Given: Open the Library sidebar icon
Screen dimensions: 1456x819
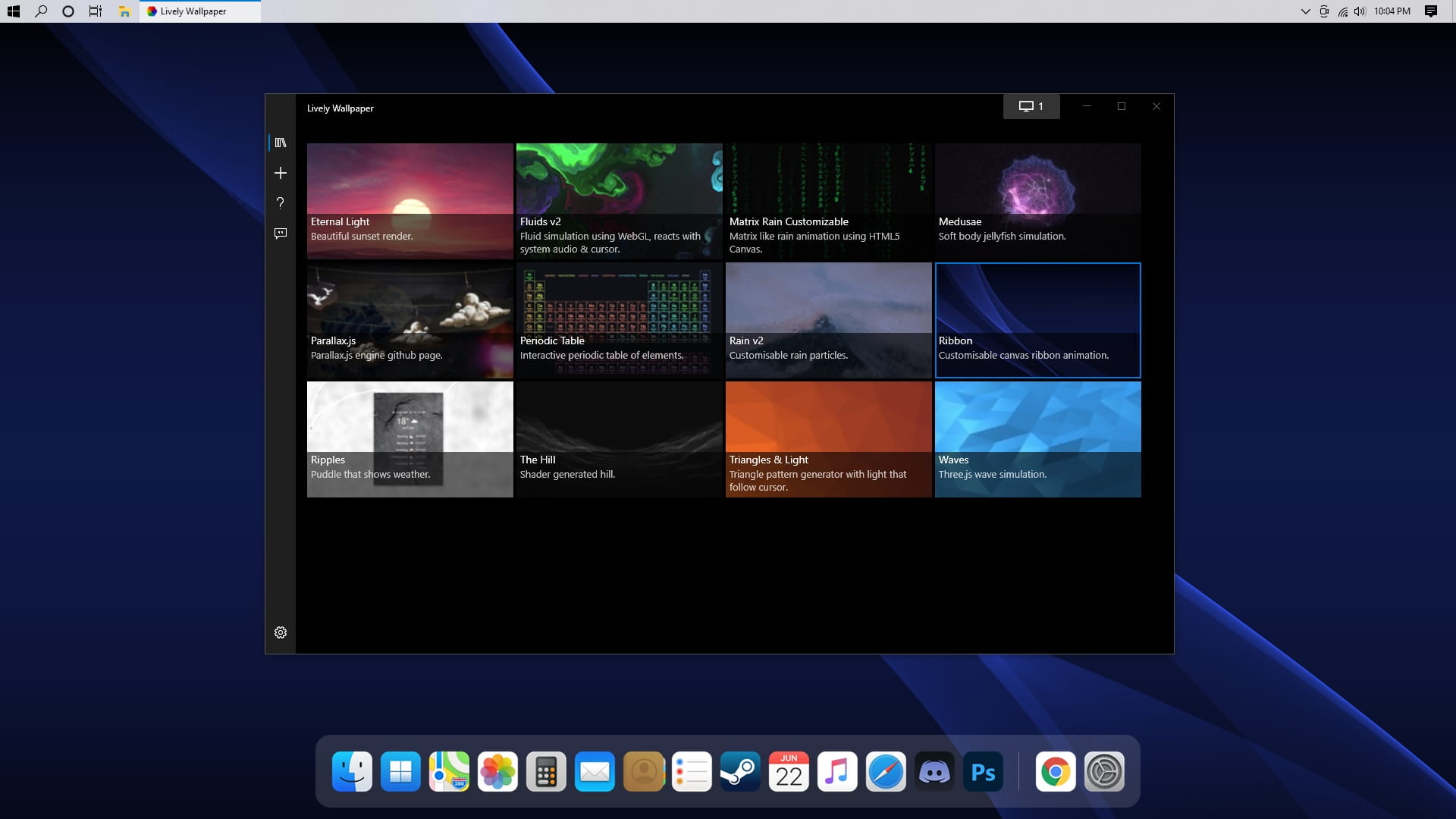Looking at the screenshot, I should (x=281, y=143).
